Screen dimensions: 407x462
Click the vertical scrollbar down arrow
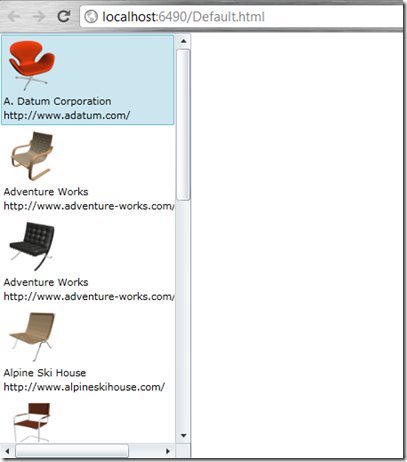(183, 436)
